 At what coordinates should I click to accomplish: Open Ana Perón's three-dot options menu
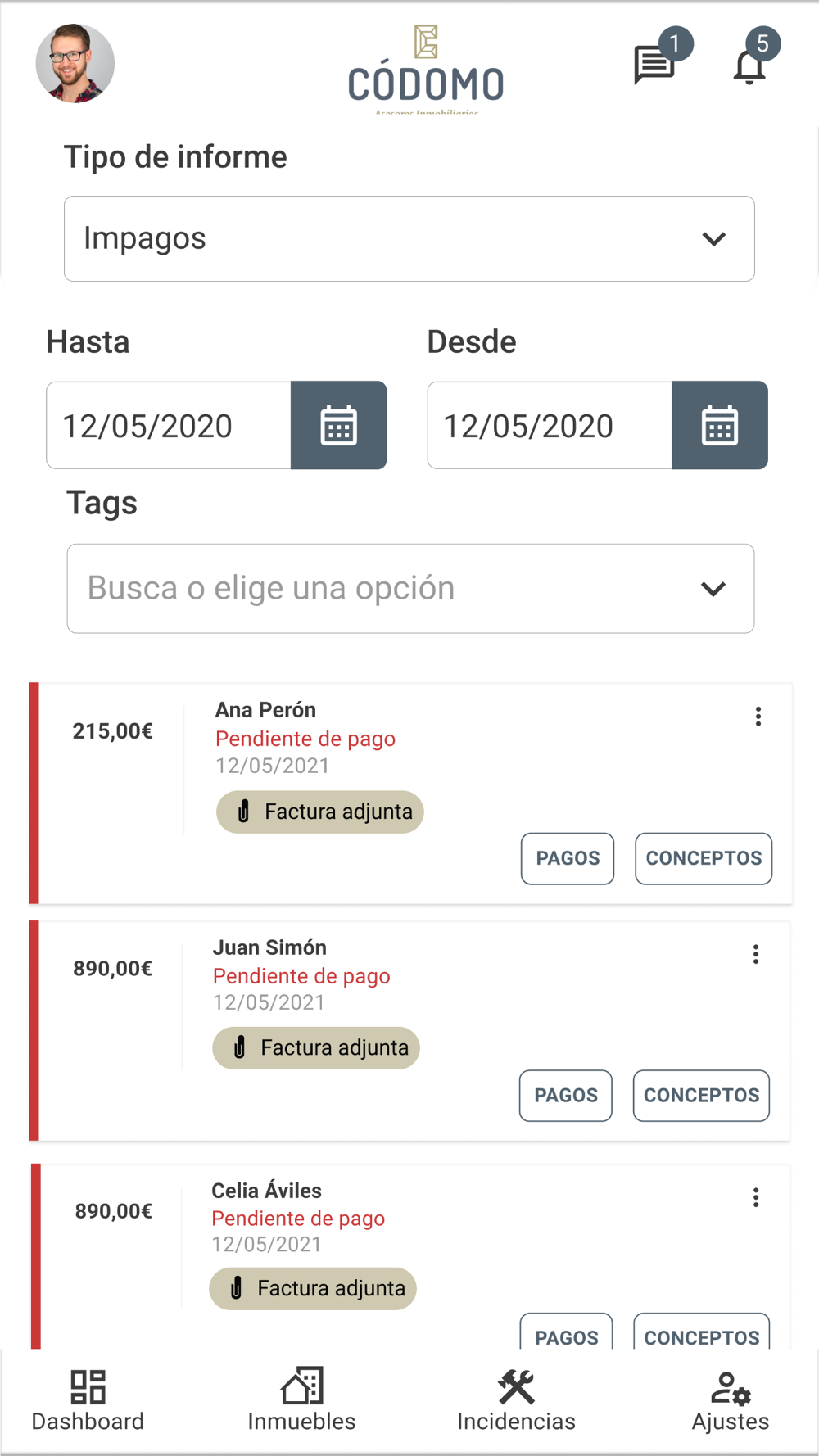point(758,717)
